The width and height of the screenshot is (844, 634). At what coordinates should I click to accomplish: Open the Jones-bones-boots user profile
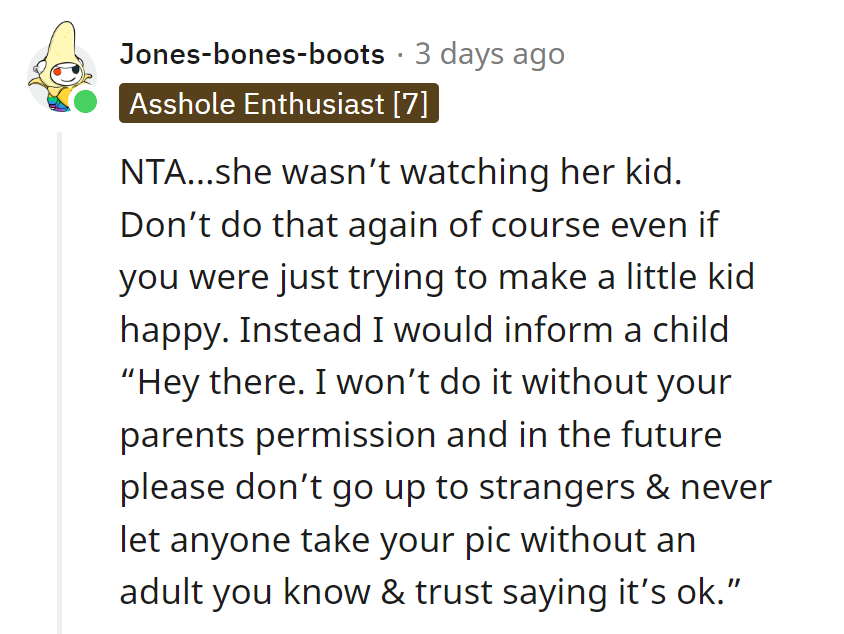click(x=251, y=54)
